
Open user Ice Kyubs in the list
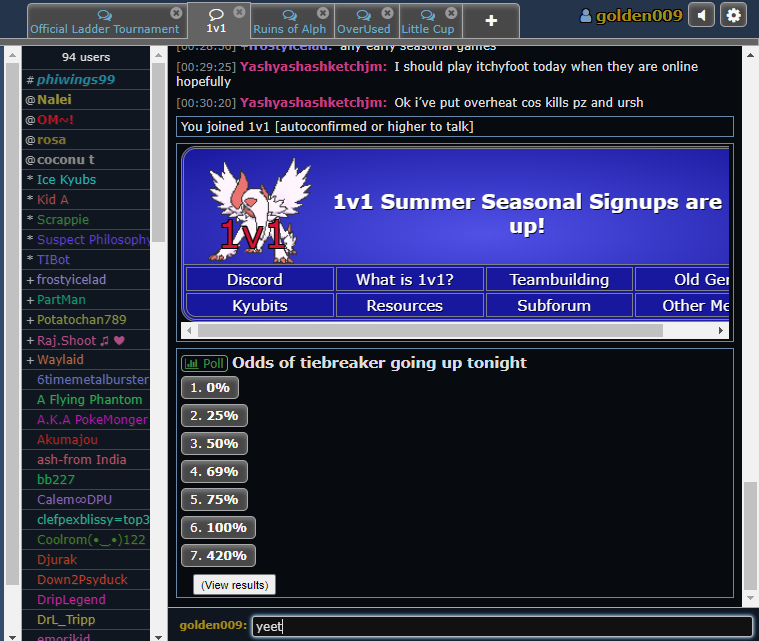pos(86,180)
